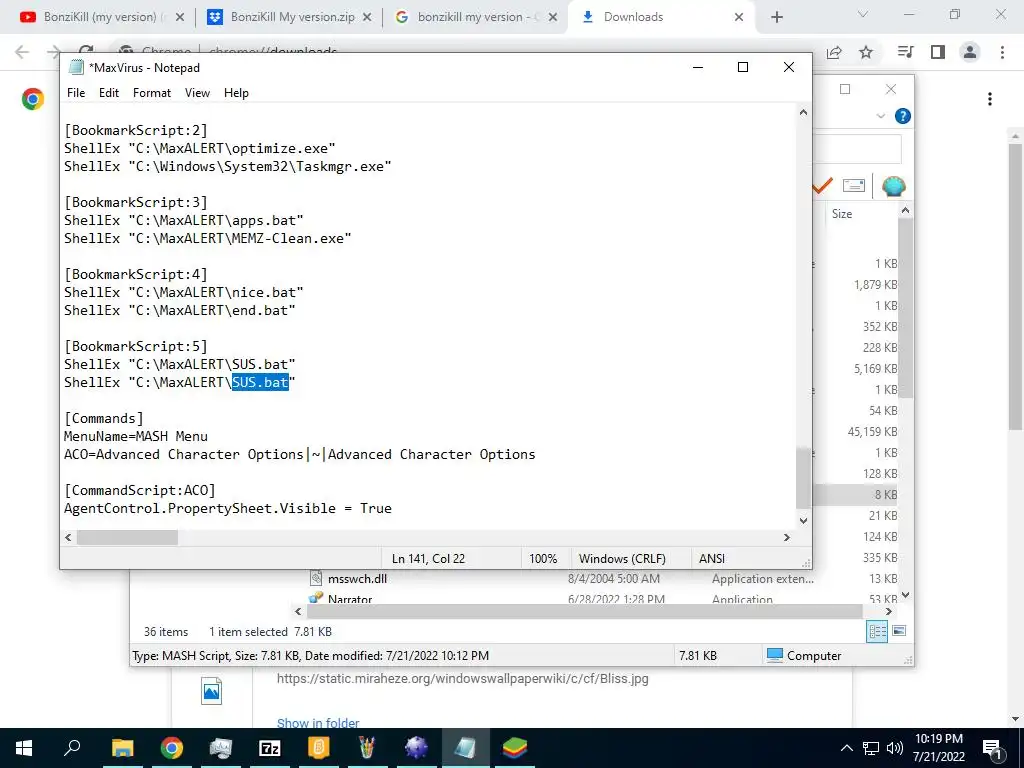
Task: Open the Format menu in Notepad
Action: coord(152,93)
